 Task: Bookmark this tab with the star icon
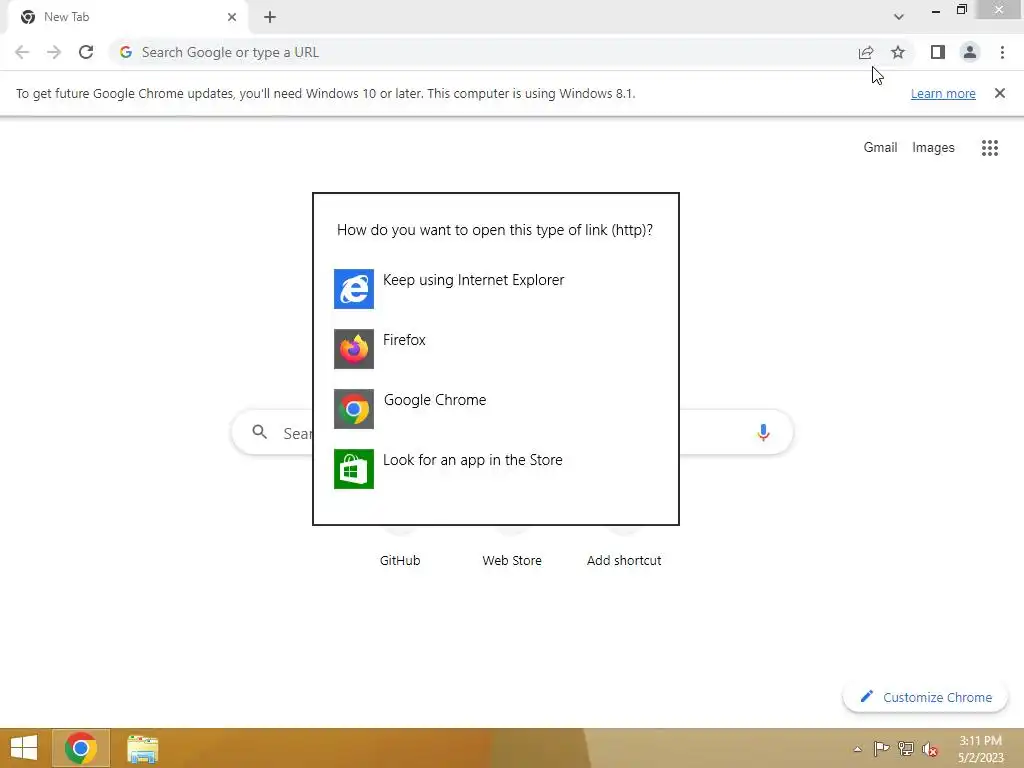(x=898, y=52)
